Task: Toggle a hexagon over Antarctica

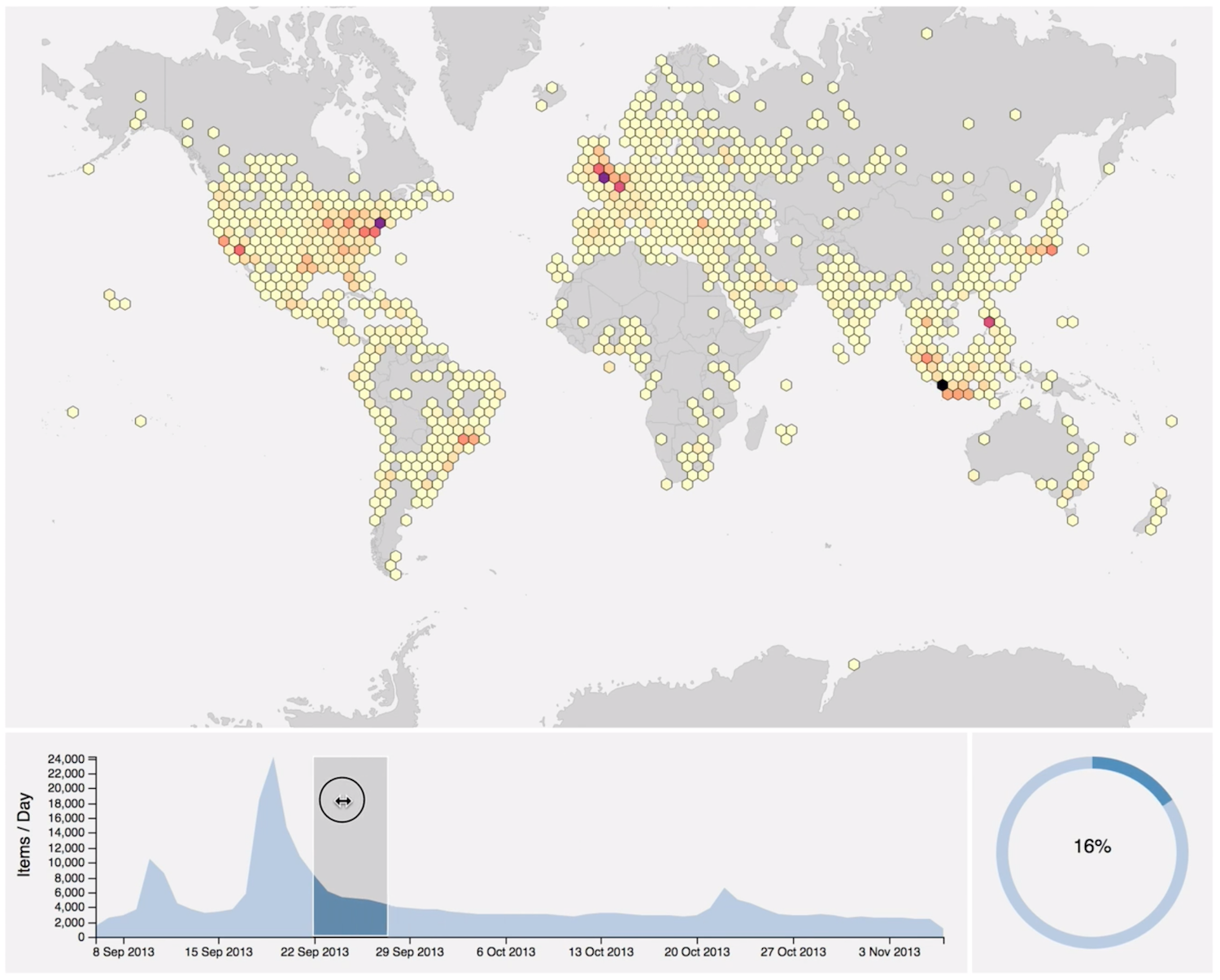Action: (852, 664)
